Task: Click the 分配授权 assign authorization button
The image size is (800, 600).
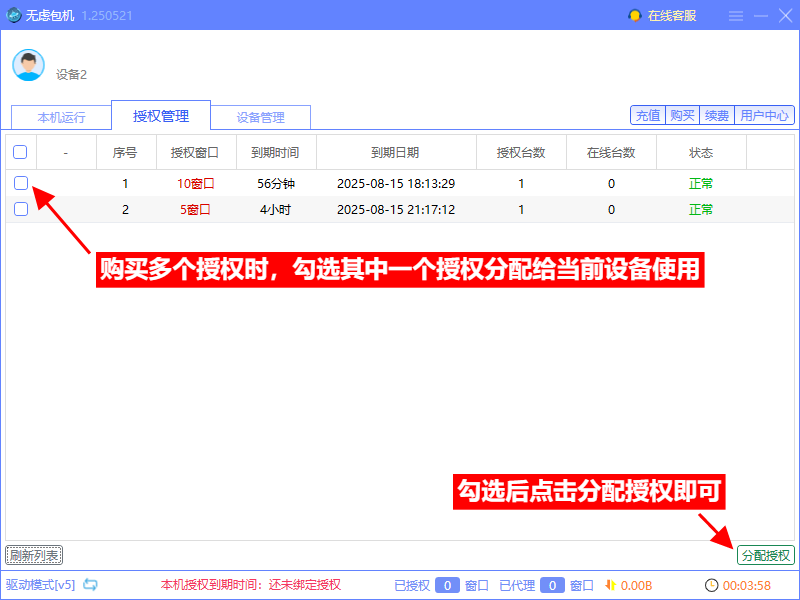Action: 765,555
